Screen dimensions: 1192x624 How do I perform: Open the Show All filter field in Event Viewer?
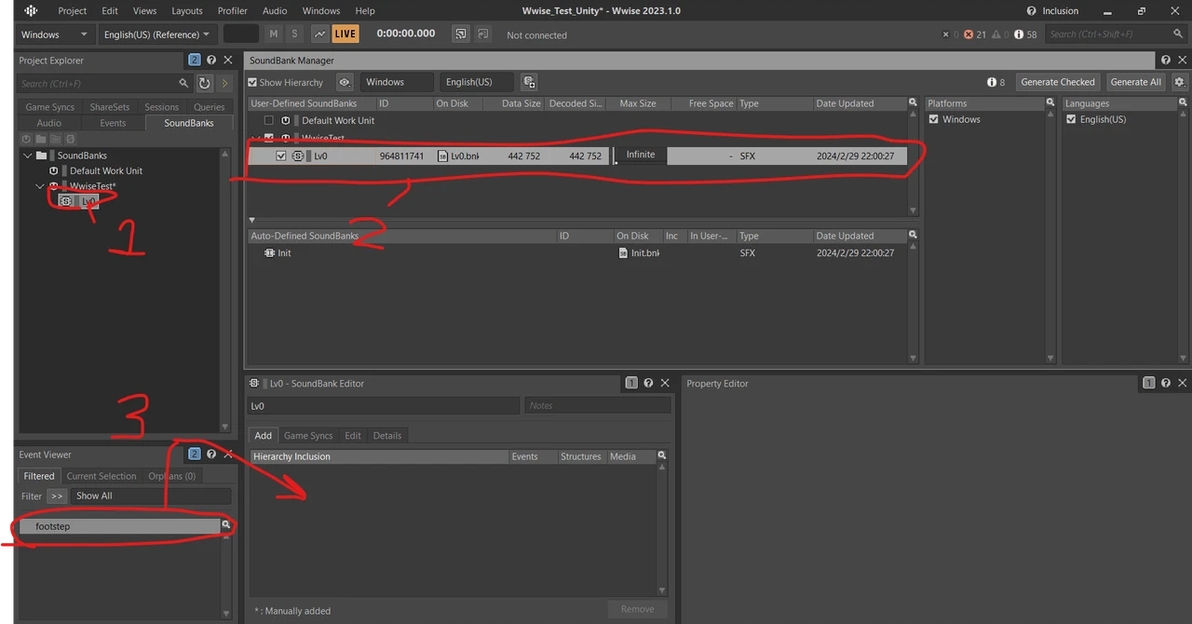pos(151,496)
